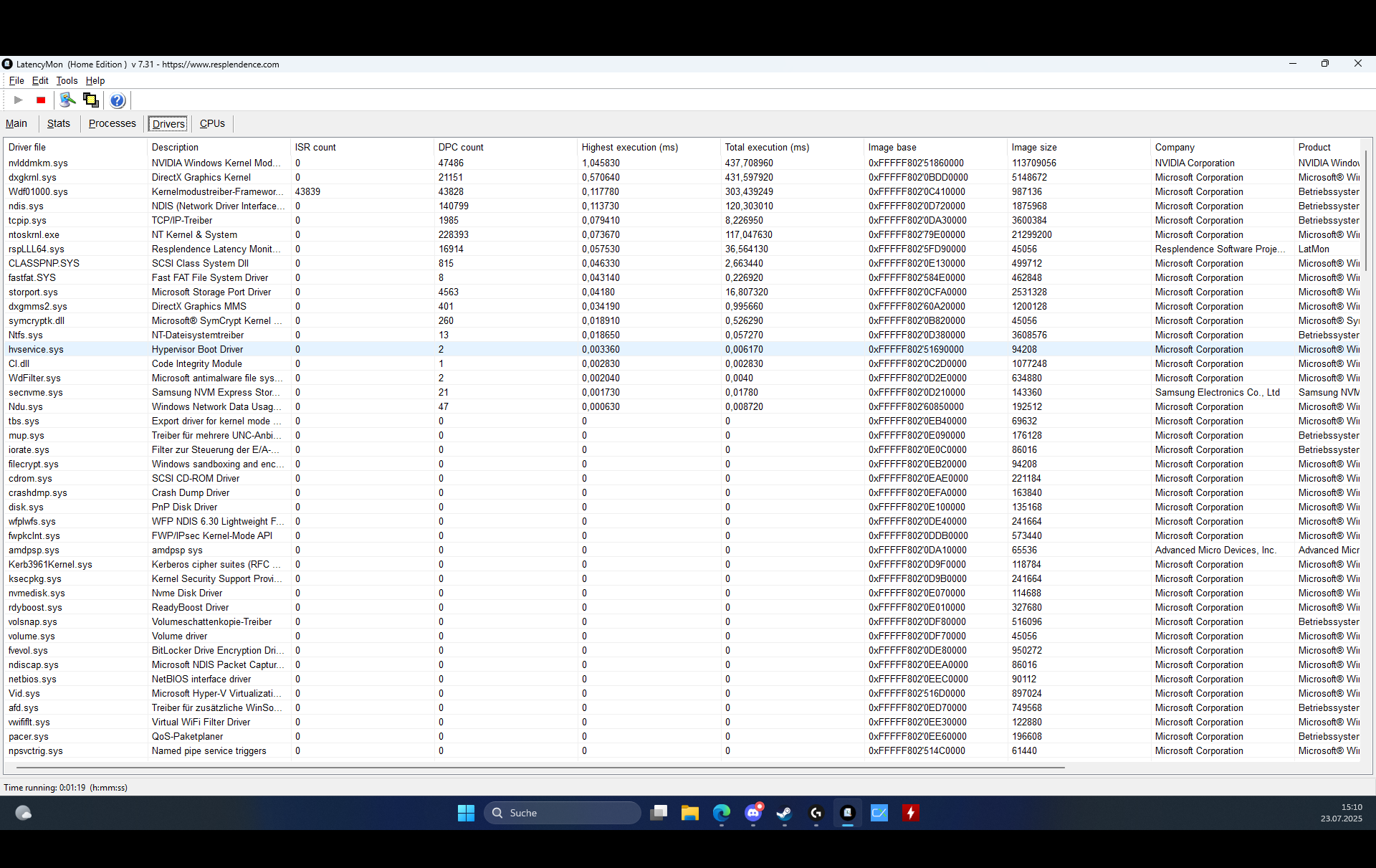Open the options icon with screwdriver
Viewport: 1376px width, 868px height.
(67, 100)
